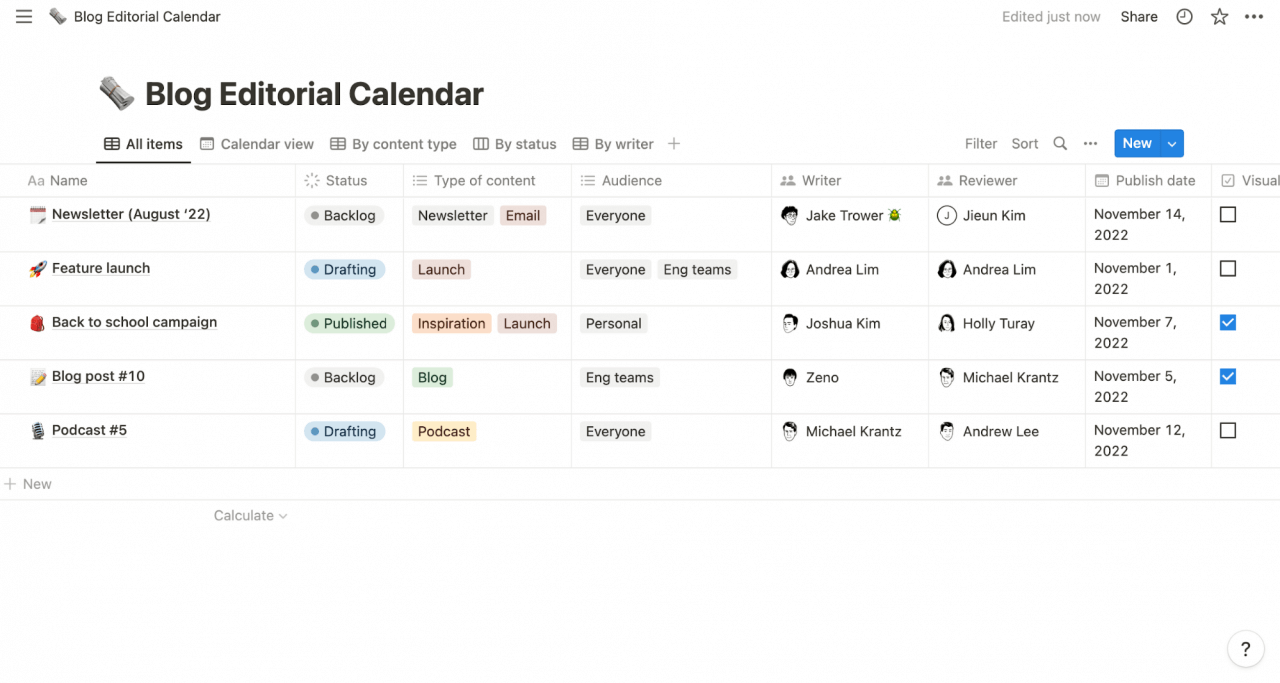1280x683 pixels.
Task: Open page history via the clock icon
Action: click(1184, 16)
